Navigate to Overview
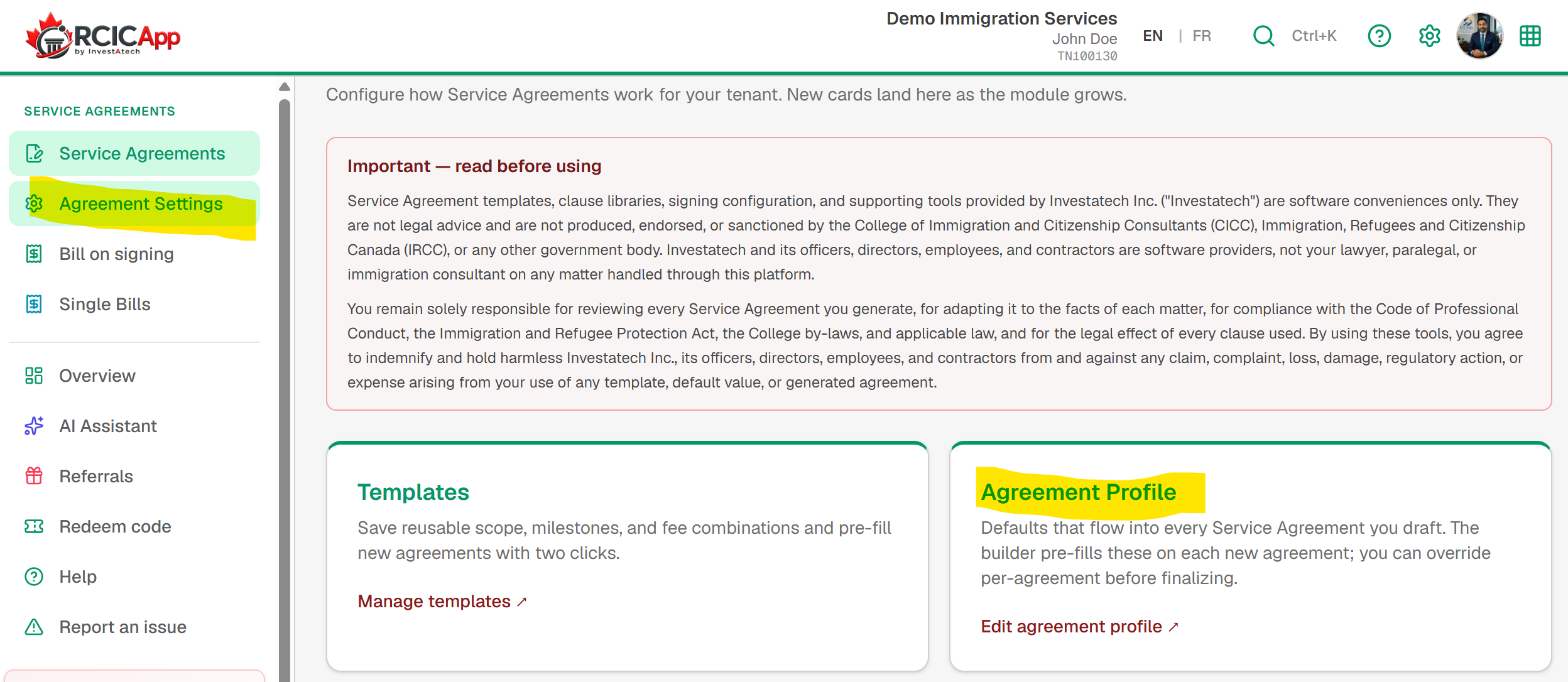Screen dimensions: 1568x682 (134, 376)
